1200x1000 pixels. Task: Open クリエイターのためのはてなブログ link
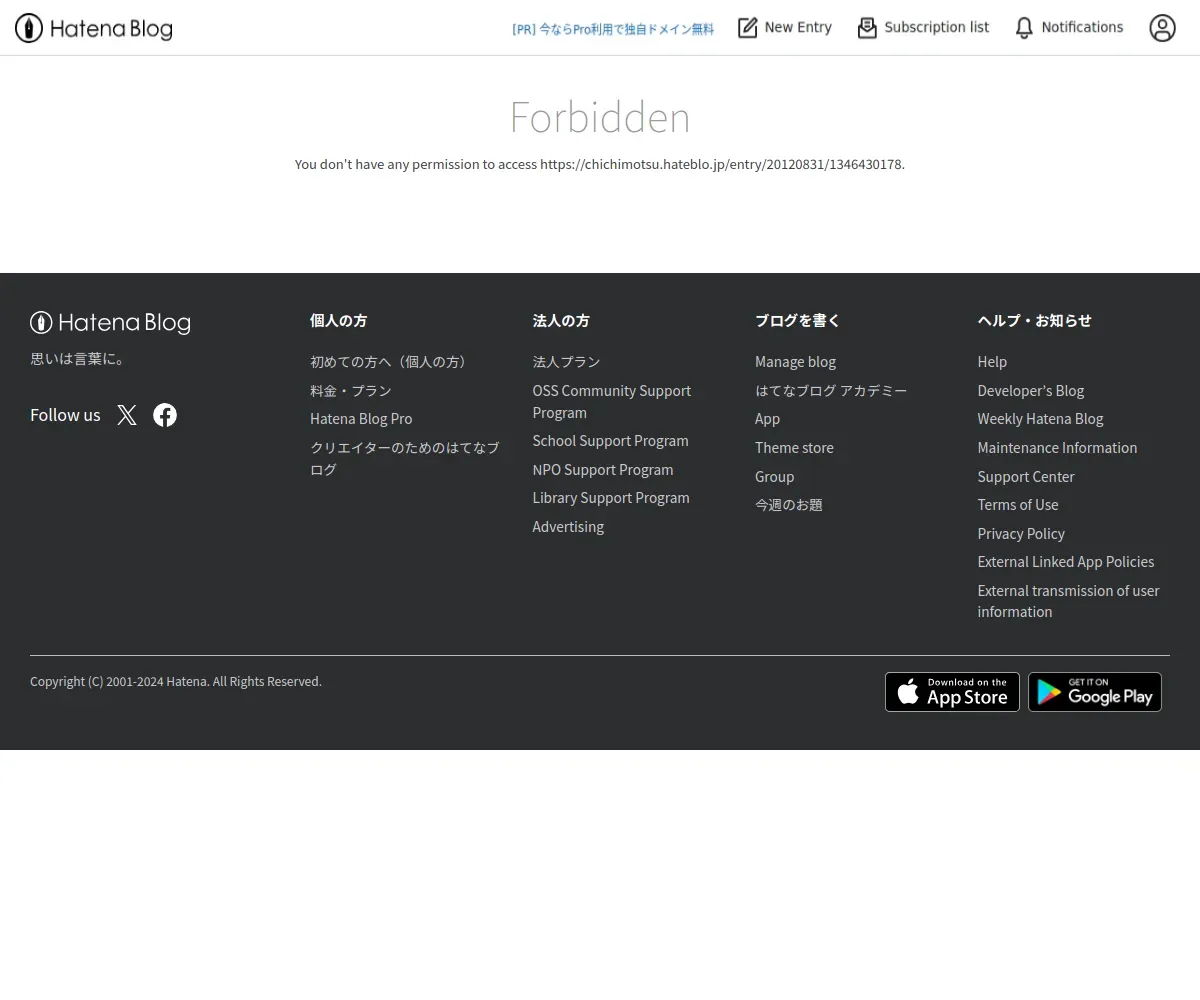click(405, 458)
